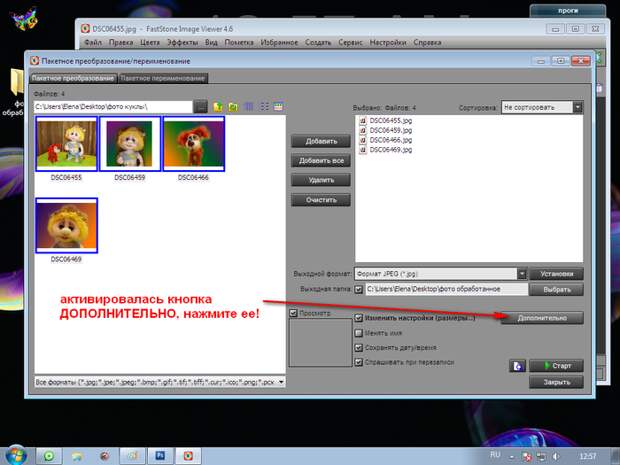Click the Добавить все button

[321, 161]
